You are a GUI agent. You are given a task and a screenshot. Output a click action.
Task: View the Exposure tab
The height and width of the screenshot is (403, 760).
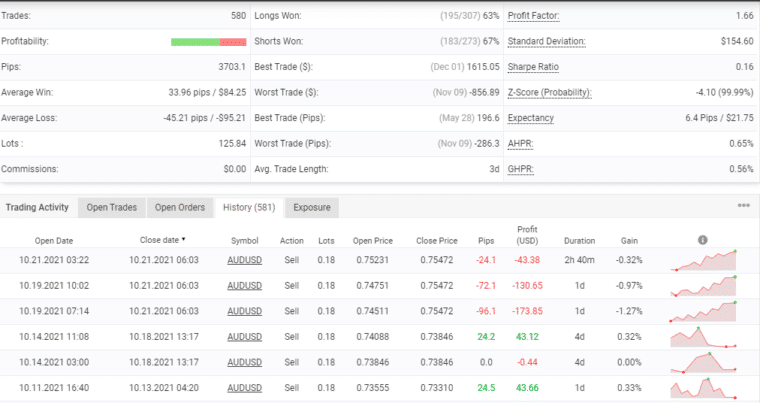click(312, 208)
